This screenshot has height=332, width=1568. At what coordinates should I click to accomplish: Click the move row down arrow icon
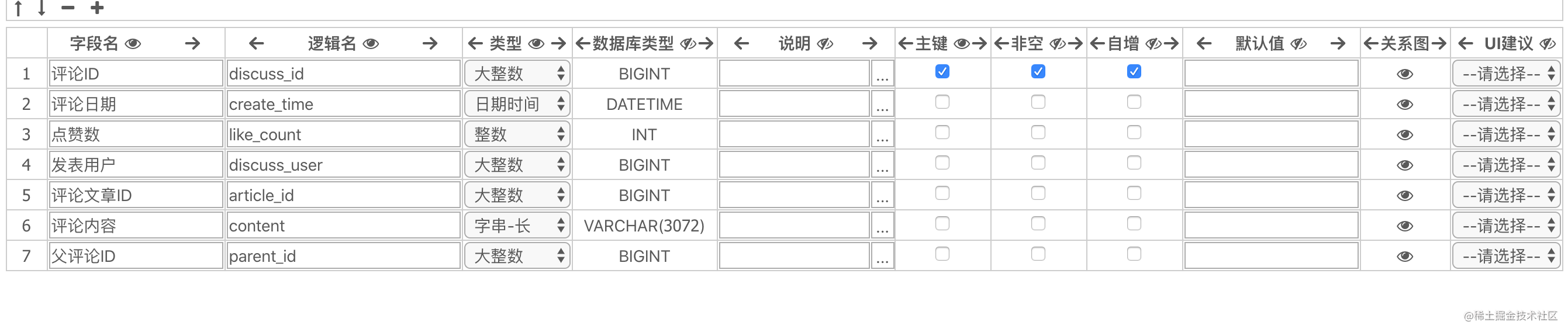coord(42,8)
